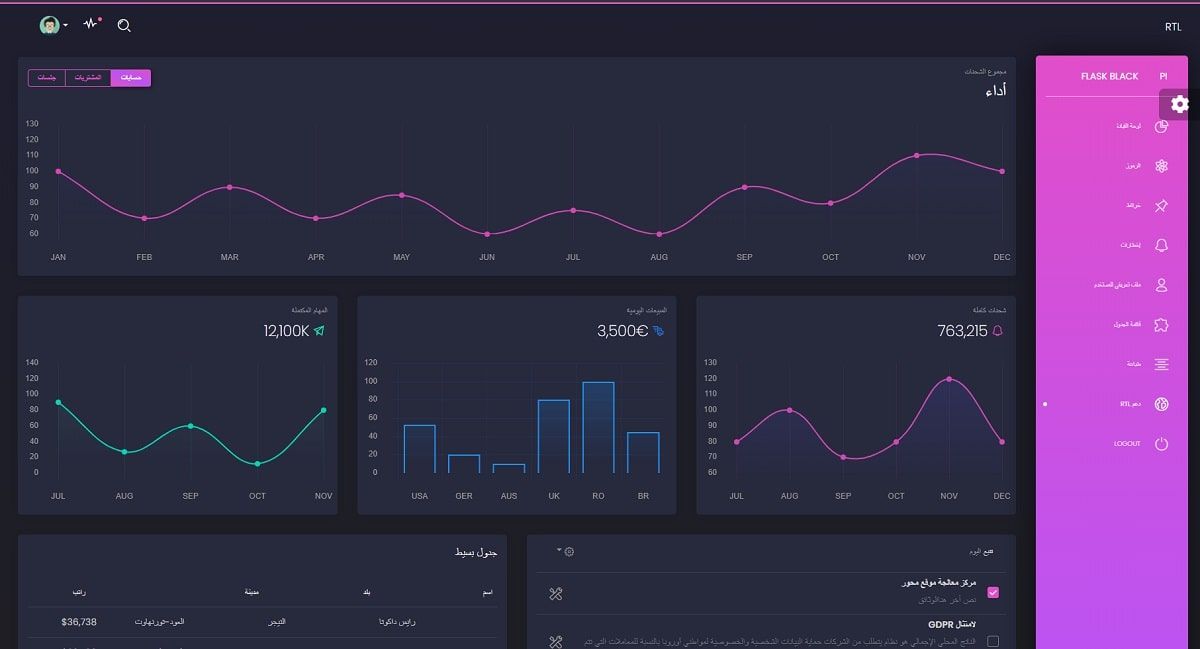Click the LOGOUT power button in the sidebar
1200x649 pixels.
click(x=1161, y=444)
